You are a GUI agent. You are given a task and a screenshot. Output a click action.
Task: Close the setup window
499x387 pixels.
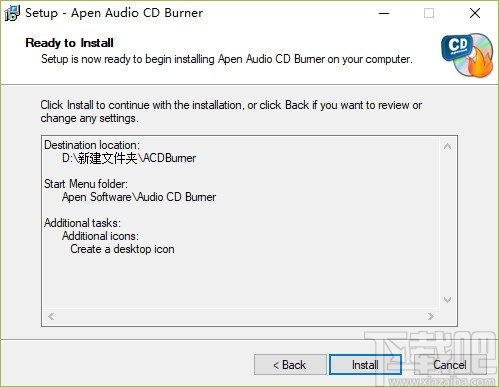click(475, 13)
